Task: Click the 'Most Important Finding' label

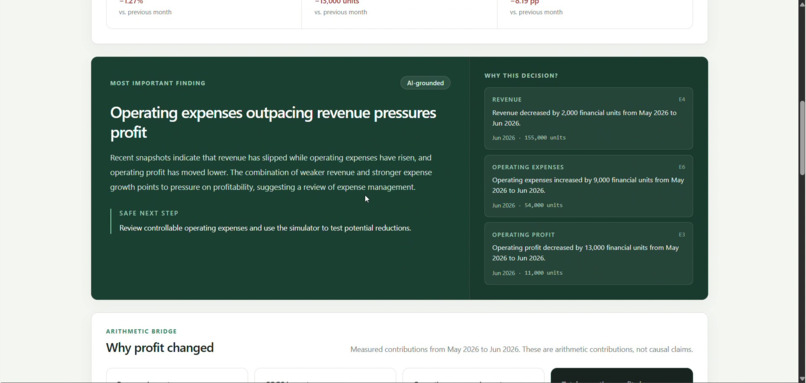Action: pyautogui.click(x=158, y=83)
